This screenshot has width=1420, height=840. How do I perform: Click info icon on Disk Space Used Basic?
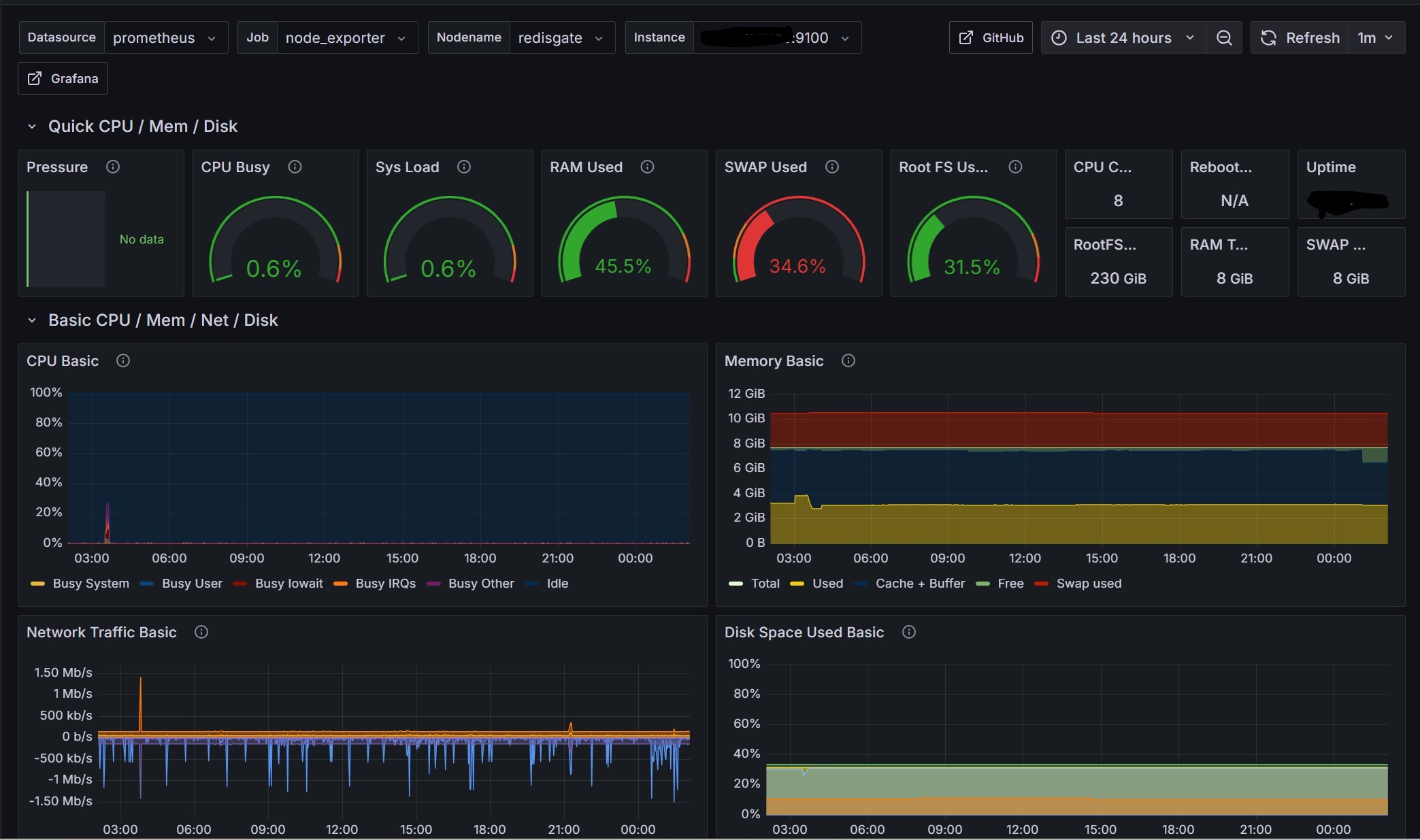(908, 632)
